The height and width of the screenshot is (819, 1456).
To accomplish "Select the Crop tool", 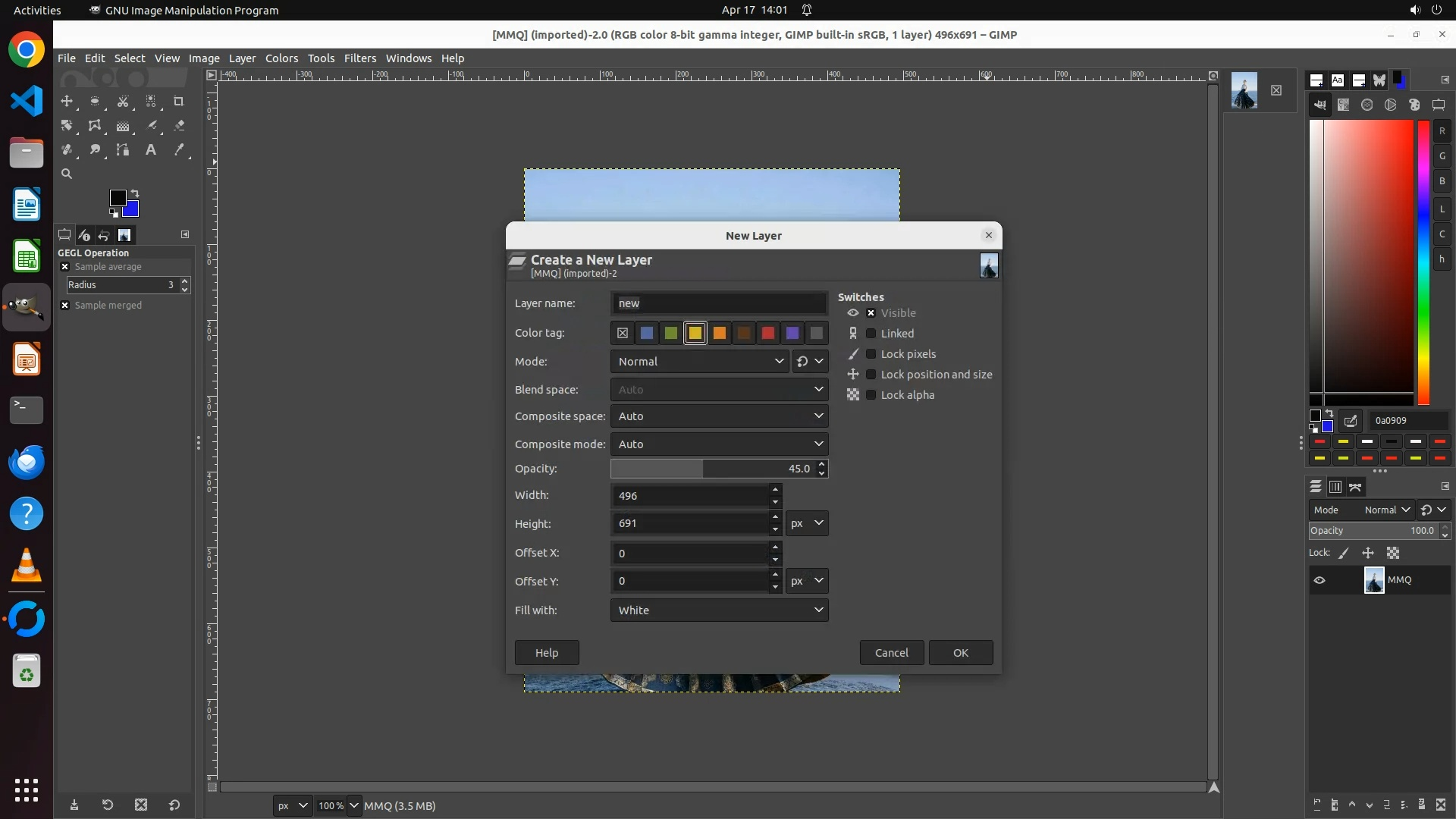I will [x=179, y=101].
